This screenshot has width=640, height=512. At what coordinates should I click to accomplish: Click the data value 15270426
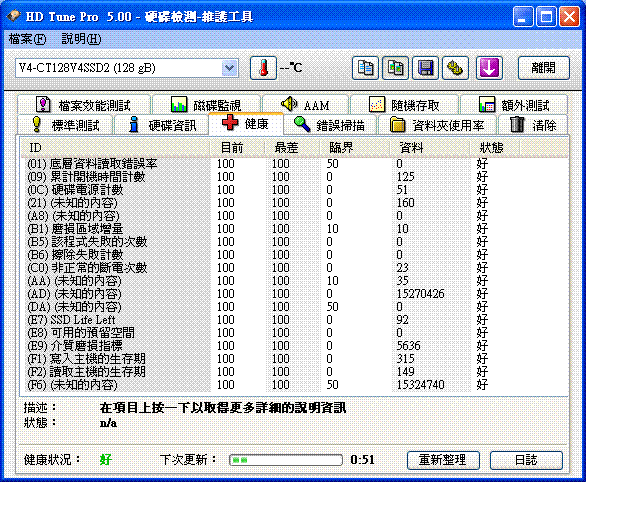(x=420, y=294)
